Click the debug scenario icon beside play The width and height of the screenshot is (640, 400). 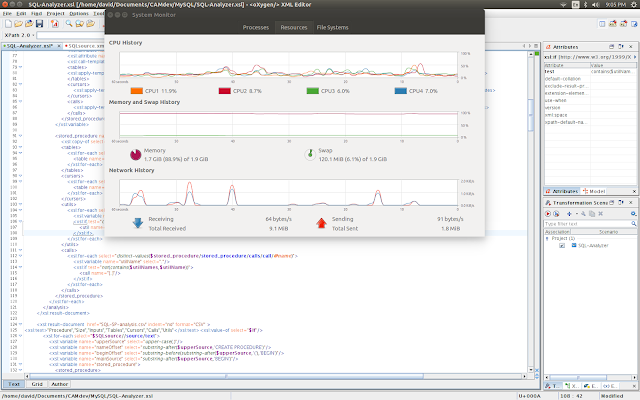pos(556,213)
